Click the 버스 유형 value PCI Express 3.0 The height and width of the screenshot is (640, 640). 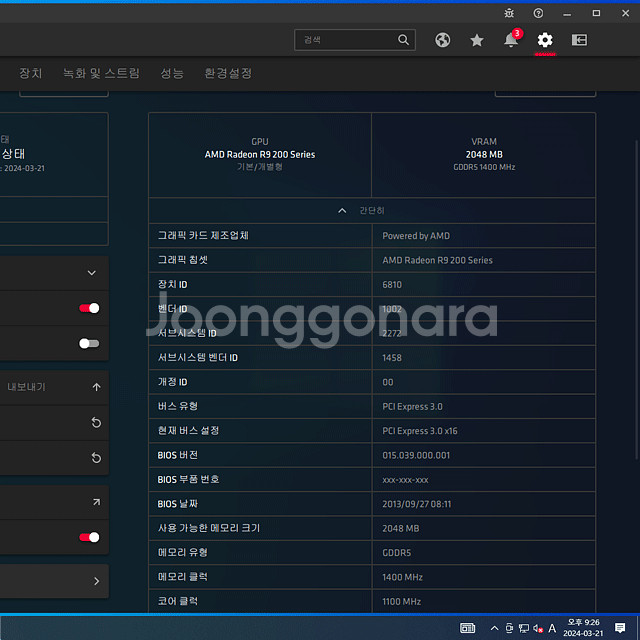tap(412, 407)
